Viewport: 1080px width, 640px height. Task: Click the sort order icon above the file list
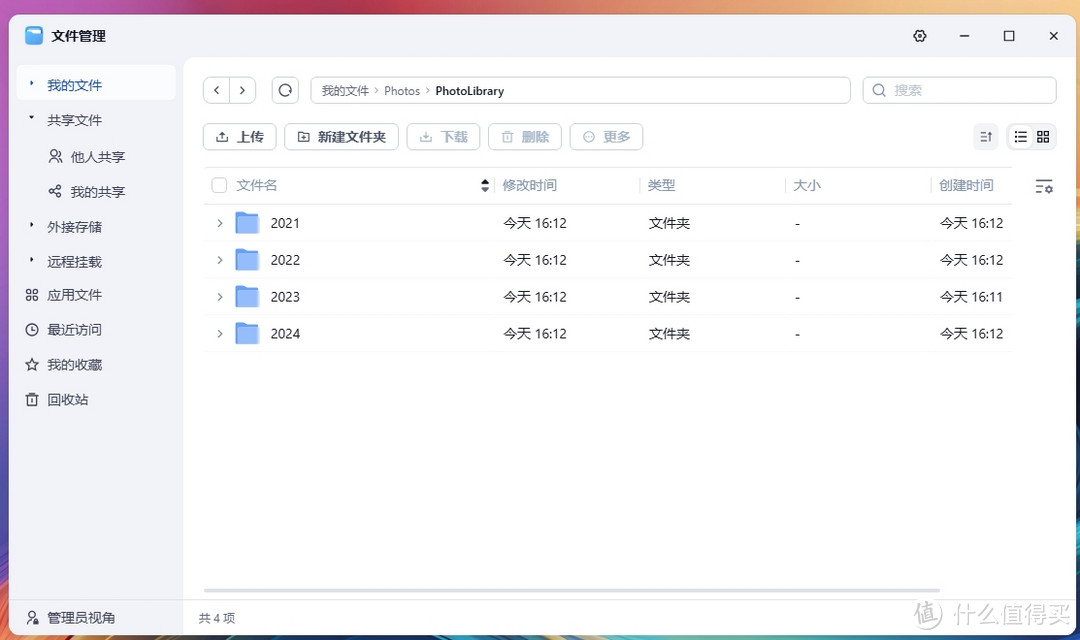986,136
